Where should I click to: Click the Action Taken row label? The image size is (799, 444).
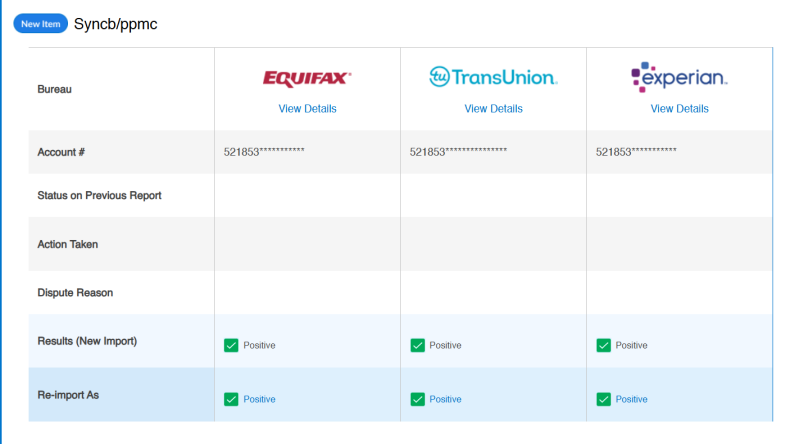click(68, 244)
